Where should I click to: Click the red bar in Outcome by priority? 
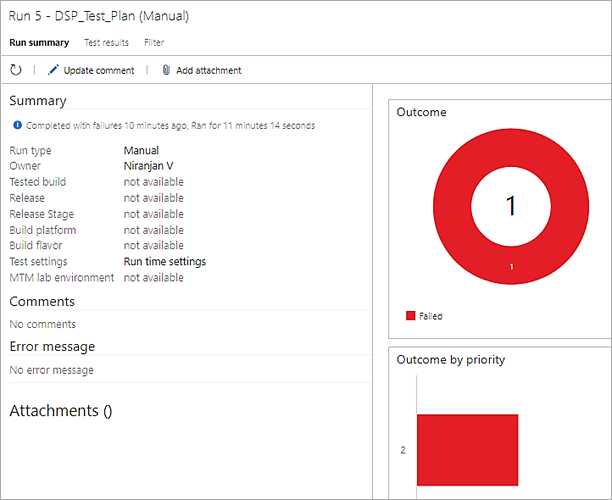click(467, 450)
